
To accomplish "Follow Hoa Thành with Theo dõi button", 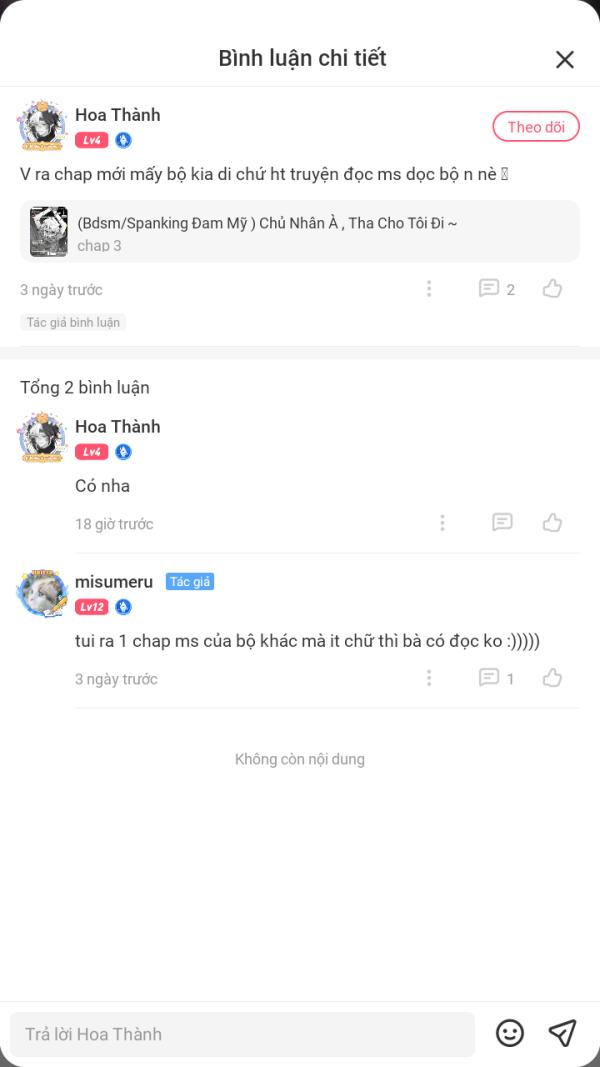I will pyautogui.click(x=536, y=127).
